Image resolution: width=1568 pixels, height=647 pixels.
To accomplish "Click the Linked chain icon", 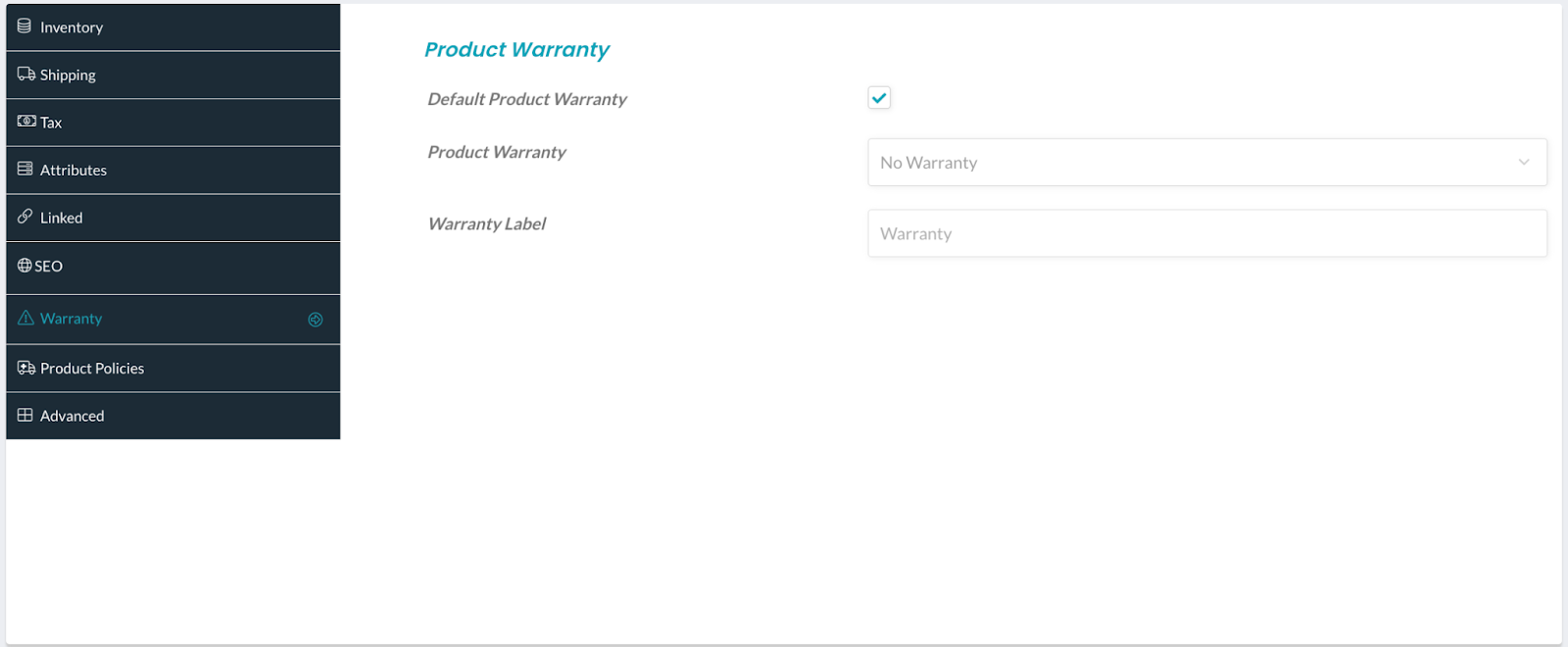I will (x=25, y=217).
